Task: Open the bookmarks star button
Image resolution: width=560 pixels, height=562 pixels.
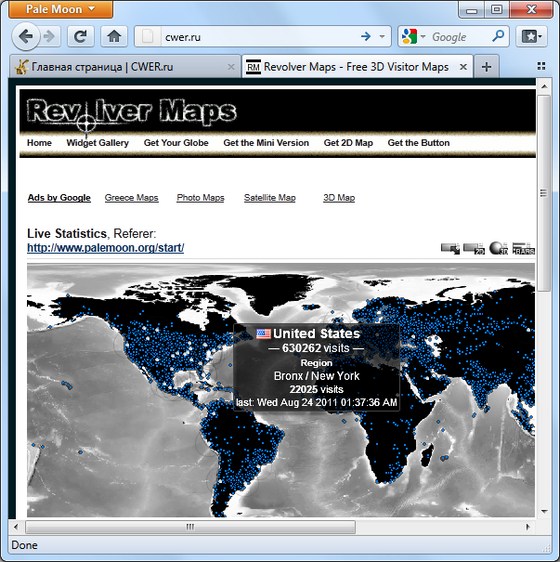Action: pos(531,36)
